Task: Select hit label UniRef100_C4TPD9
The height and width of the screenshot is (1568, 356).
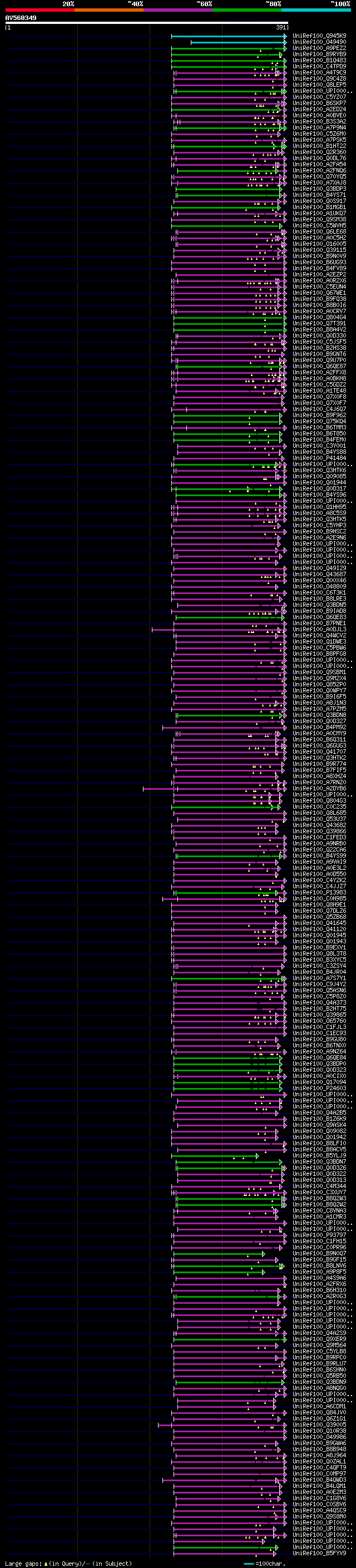Action: coord(319,66)
